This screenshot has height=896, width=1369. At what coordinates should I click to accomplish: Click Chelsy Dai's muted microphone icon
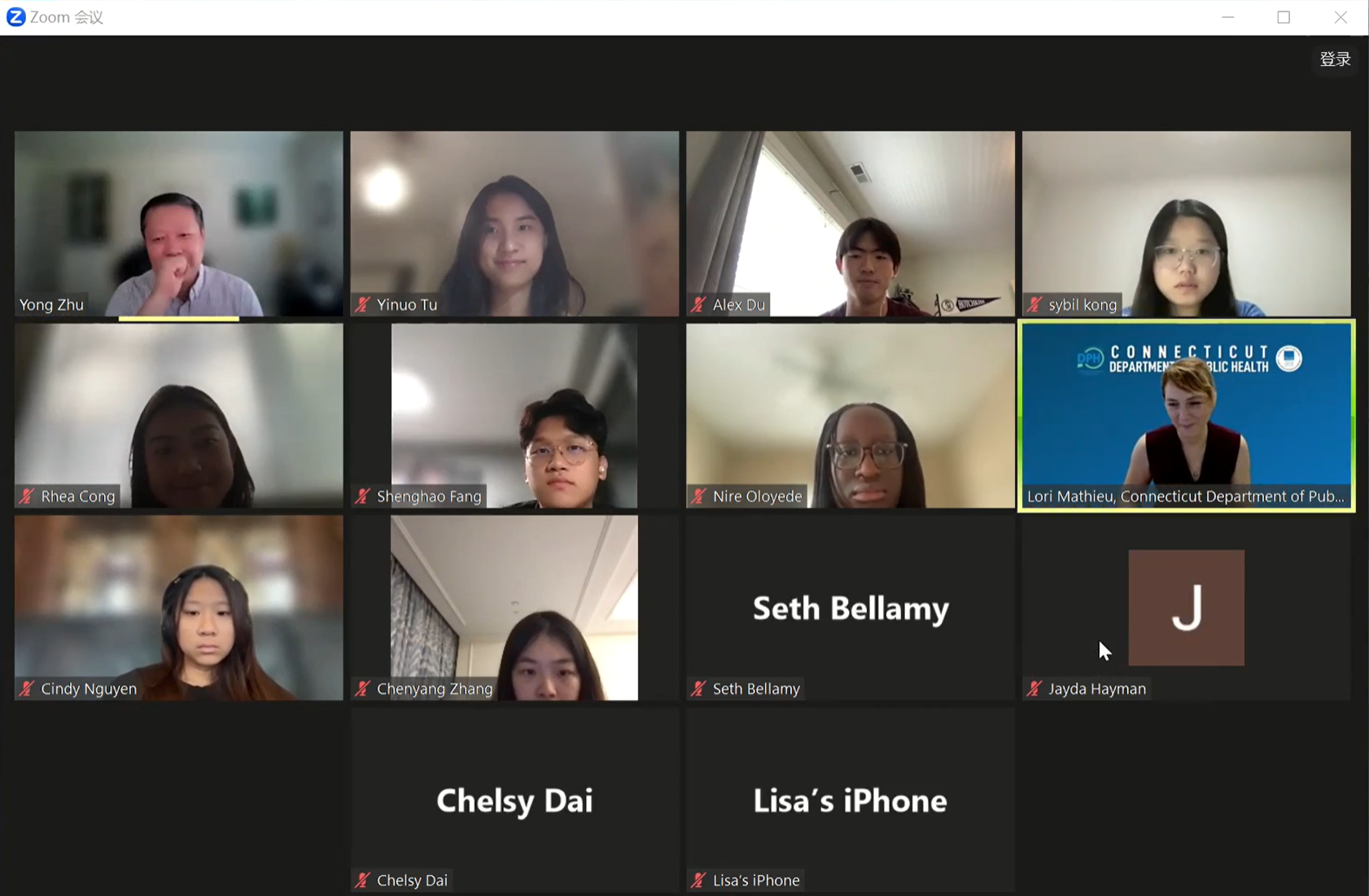click(x=363, y=880)
